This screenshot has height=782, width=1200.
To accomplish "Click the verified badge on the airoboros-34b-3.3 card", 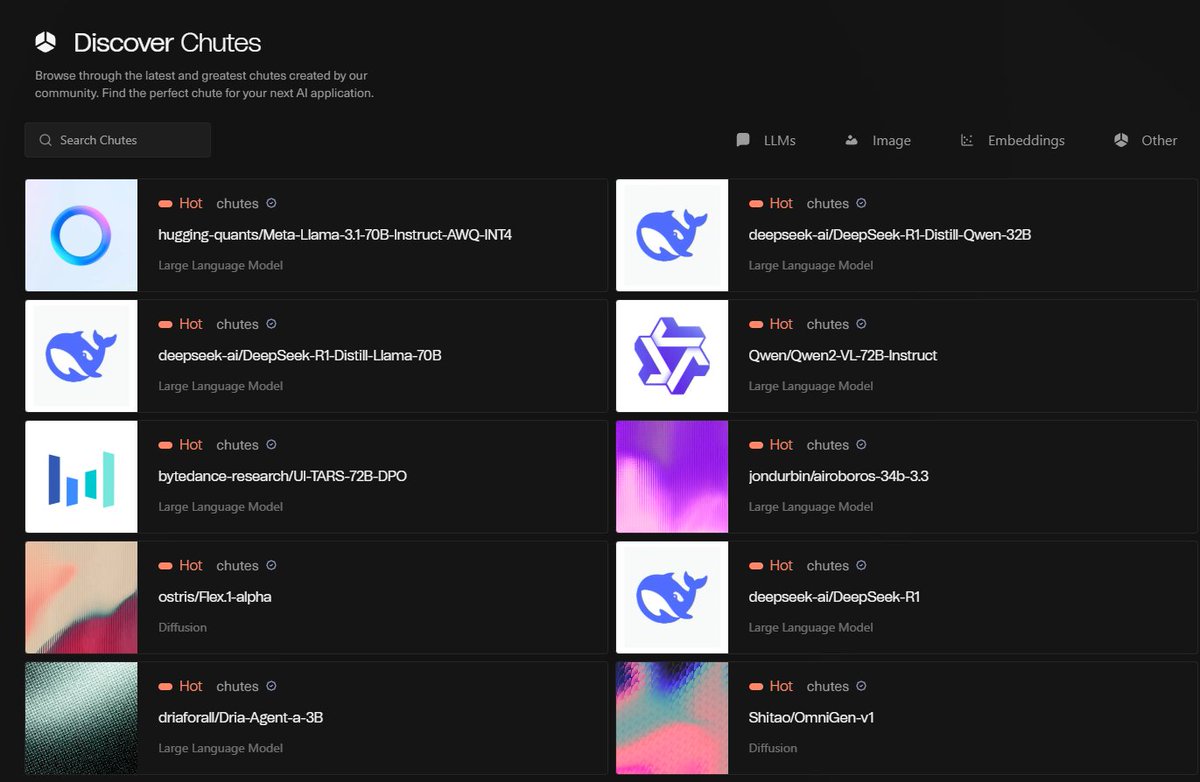I will [x=862, y=445].
